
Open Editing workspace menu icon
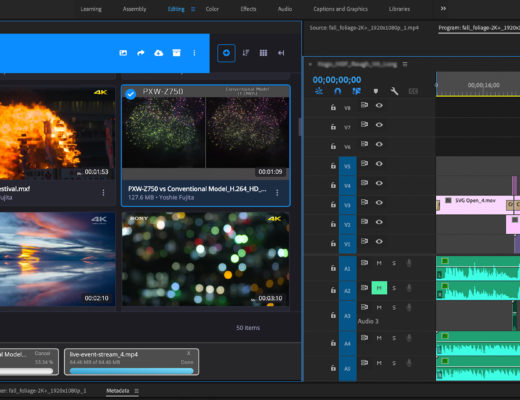193,9
